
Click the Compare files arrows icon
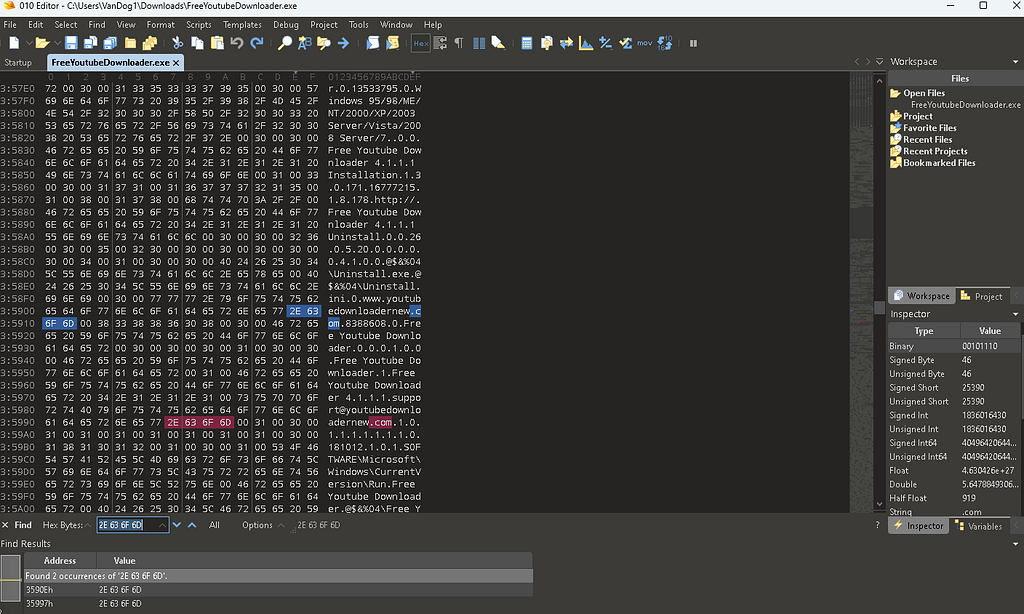click(x=566, y=43)
